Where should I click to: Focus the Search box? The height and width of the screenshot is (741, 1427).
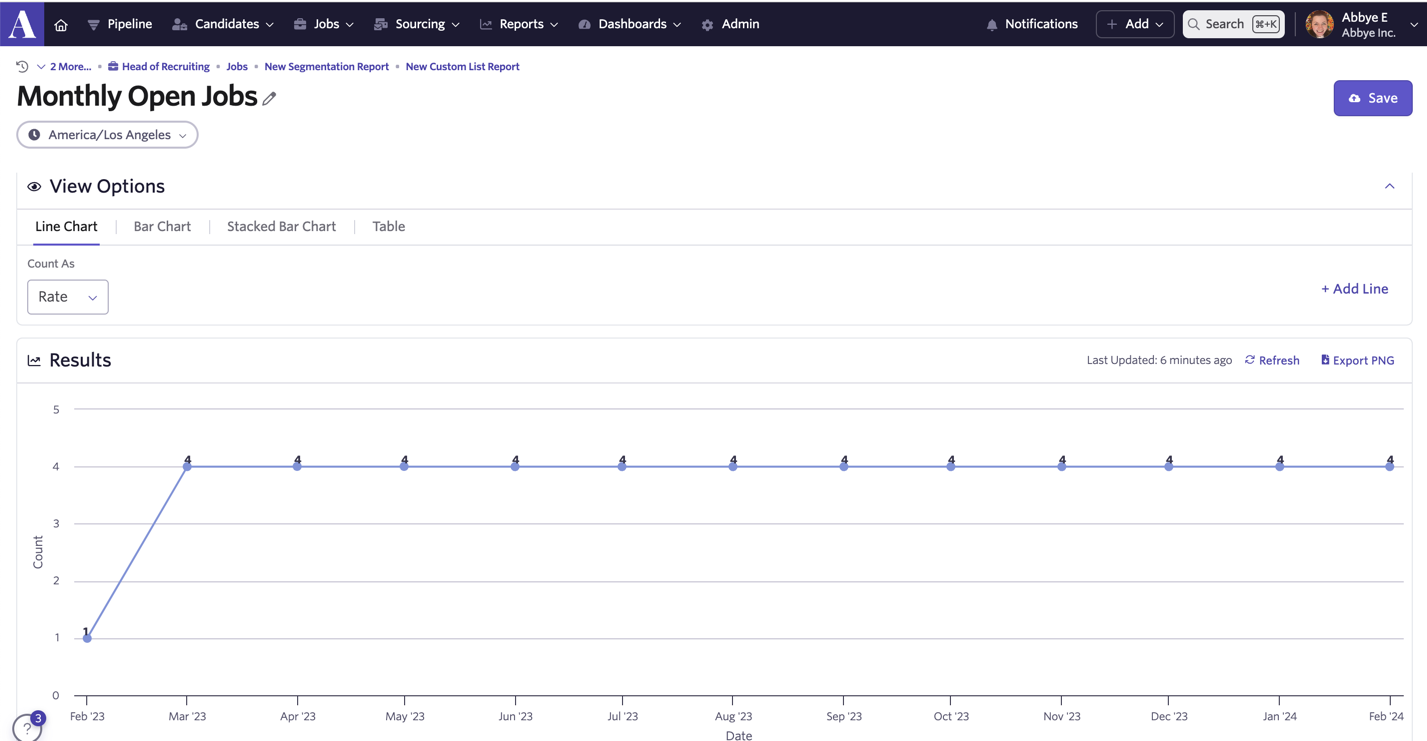tap(1233, 24)
